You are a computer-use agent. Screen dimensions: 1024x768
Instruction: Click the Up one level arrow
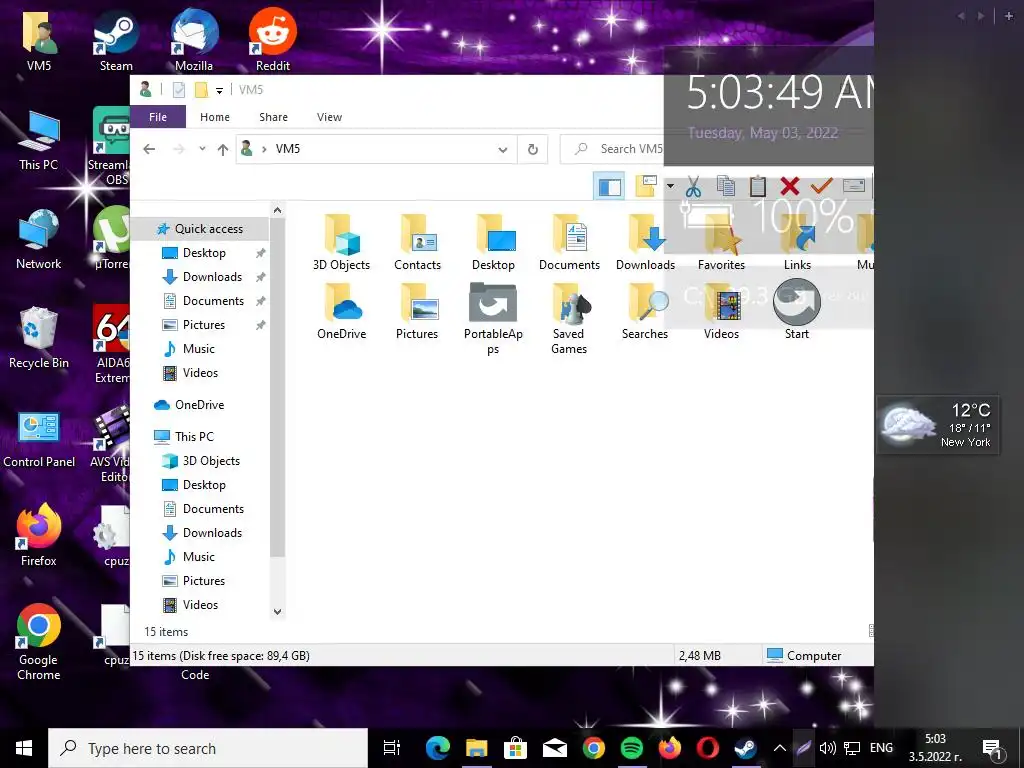coord(223,150)
